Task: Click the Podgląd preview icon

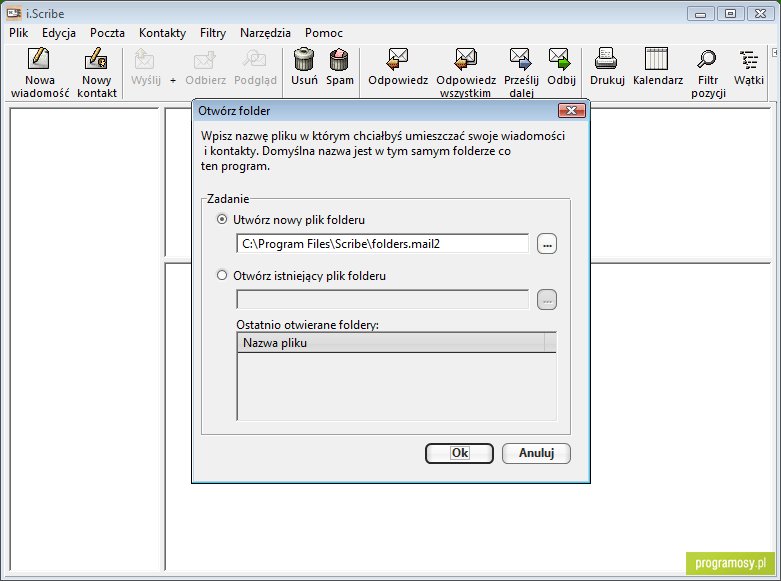Action: [255, 59]
